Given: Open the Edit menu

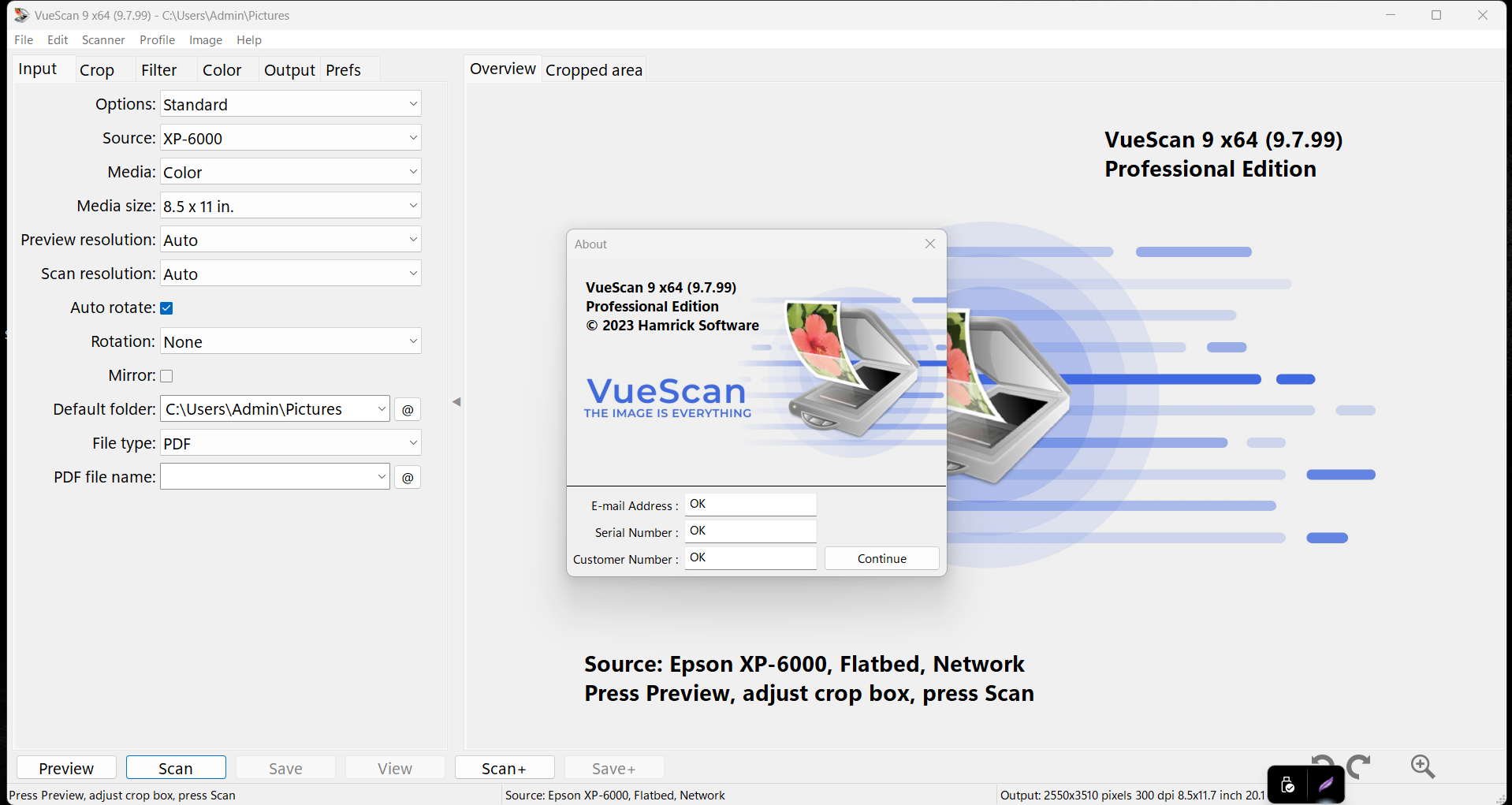Looking at the screenshot, I should (x=58, y=39).
